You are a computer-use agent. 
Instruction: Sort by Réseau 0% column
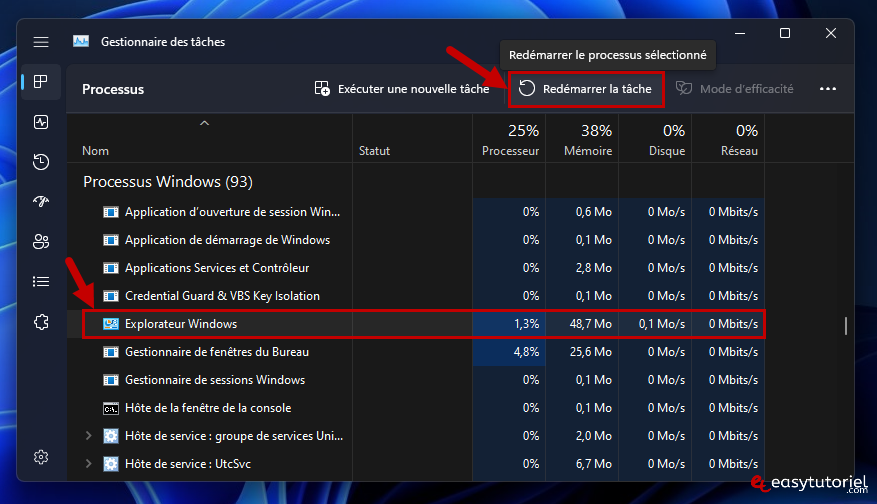pyautogui.click(x=728, y=140)
